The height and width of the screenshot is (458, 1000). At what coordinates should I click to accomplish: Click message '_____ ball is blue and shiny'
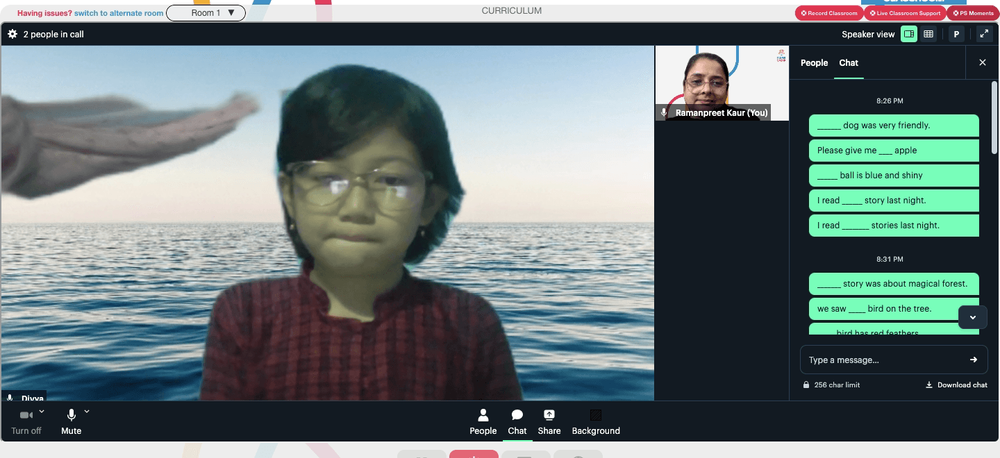(x=893, y=175)
